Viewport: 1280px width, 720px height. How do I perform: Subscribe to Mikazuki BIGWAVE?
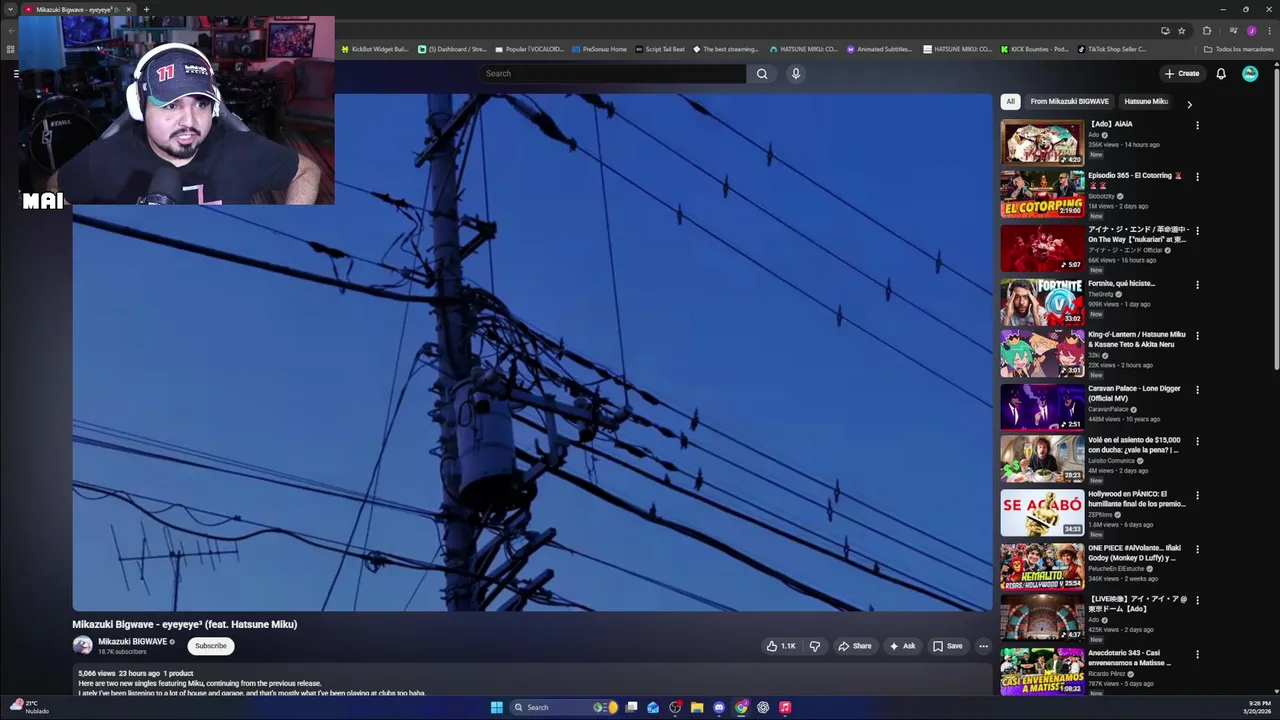tap(210, 646)
